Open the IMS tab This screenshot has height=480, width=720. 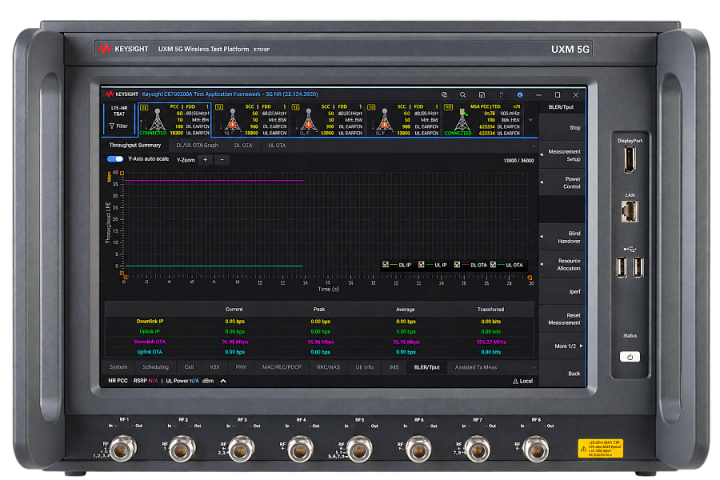point(394,367)
